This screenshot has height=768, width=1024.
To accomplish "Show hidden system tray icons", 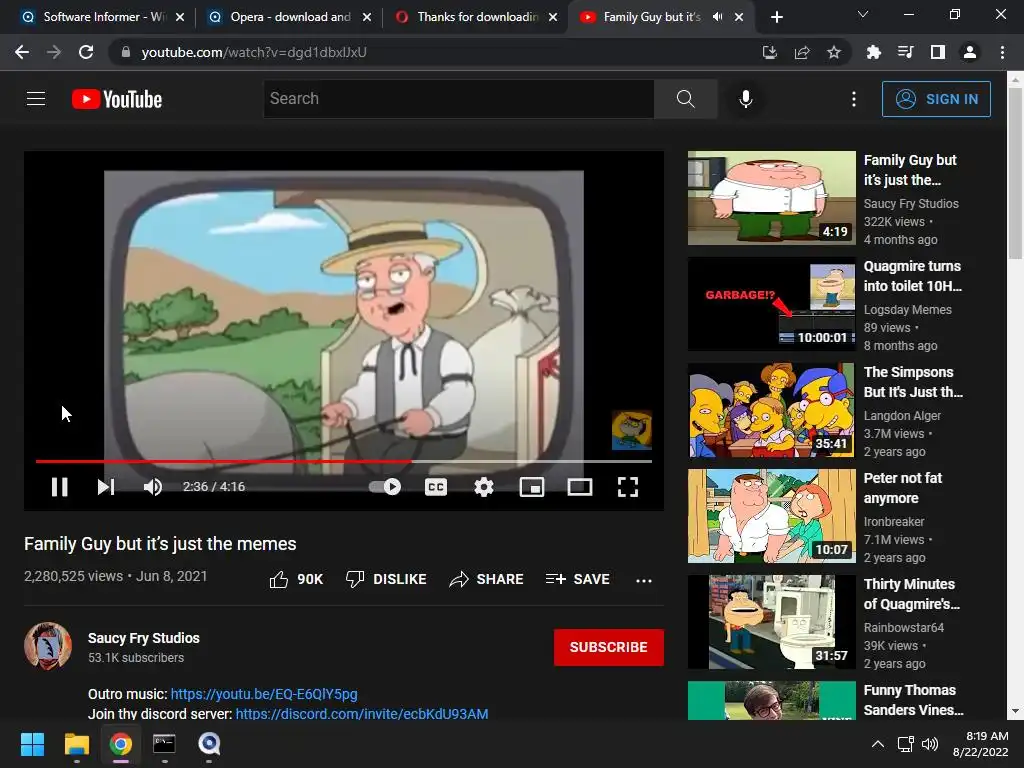I will 878,744.
